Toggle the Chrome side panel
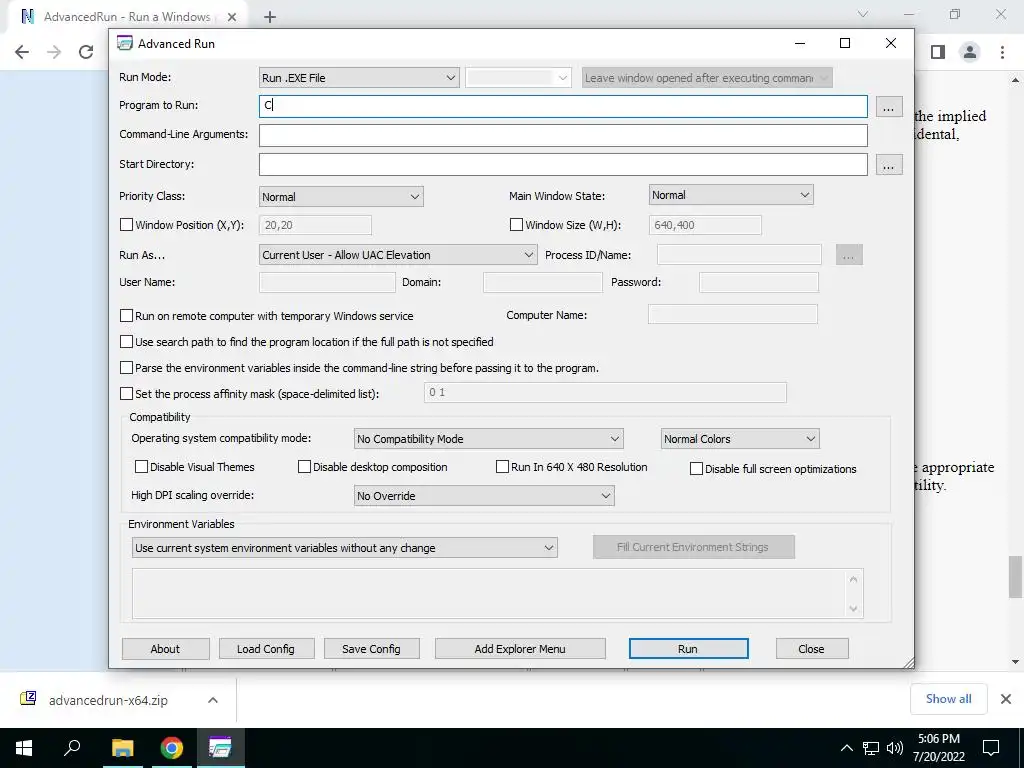1024x768 pixels. click(x=938, y=52)
